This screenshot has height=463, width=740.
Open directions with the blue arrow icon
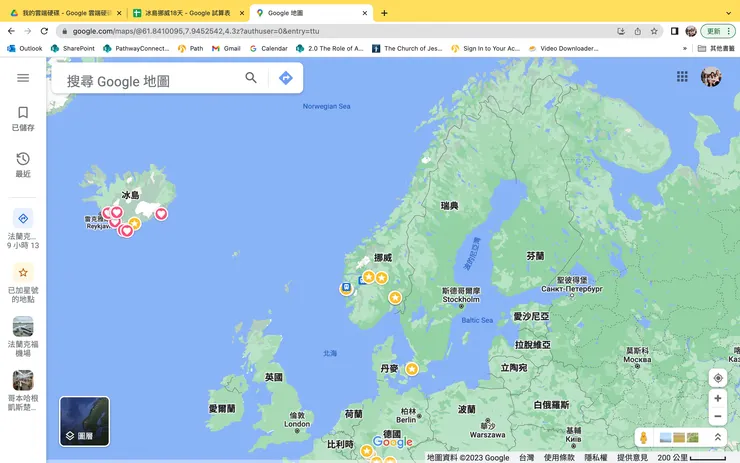point(286,78)
